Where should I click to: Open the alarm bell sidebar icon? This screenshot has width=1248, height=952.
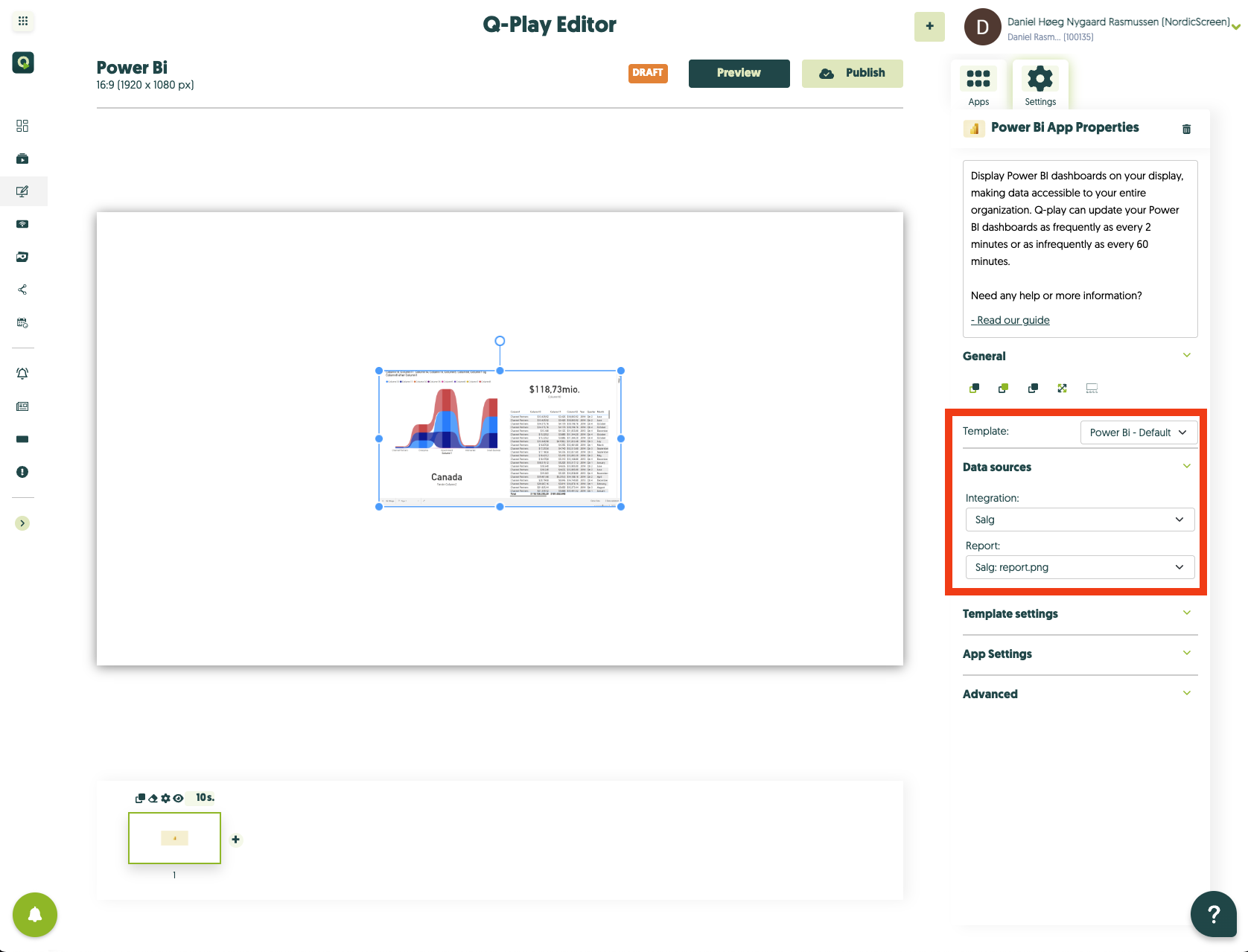22,374
